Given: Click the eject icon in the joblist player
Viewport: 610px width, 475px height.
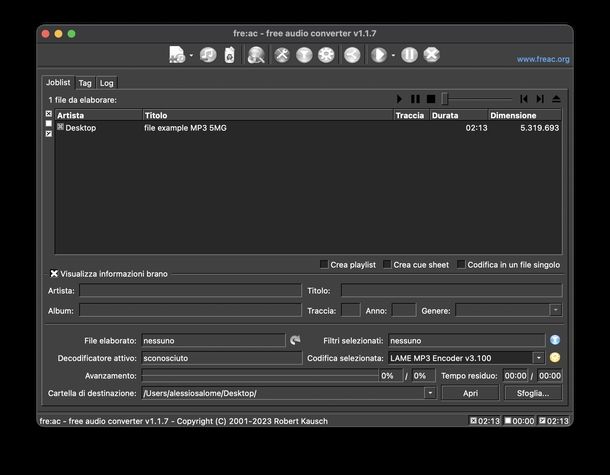Looking at the screenshot, I should click(x=556, y=99).
